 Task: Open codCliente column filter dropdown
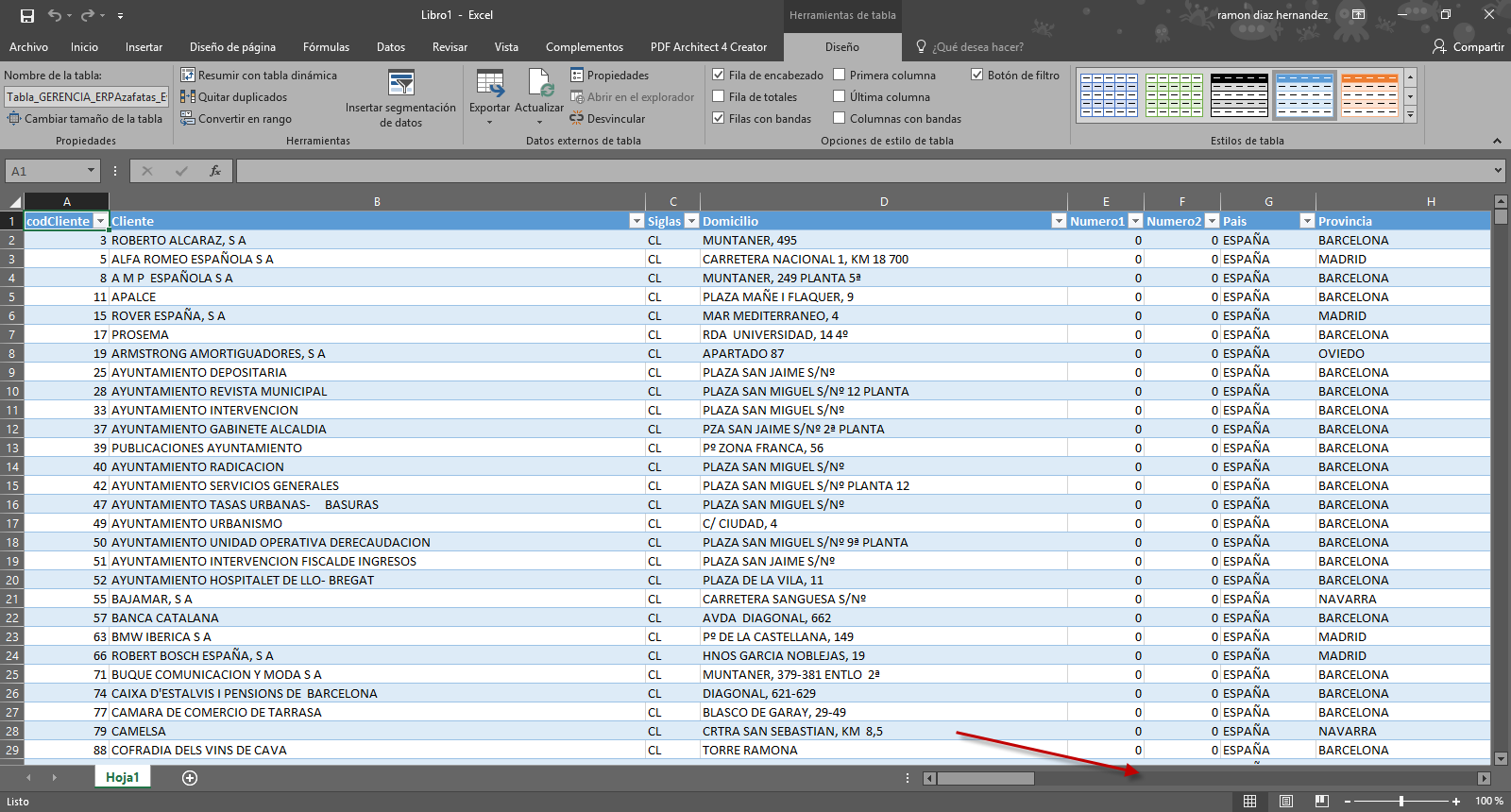coord(100,221)
